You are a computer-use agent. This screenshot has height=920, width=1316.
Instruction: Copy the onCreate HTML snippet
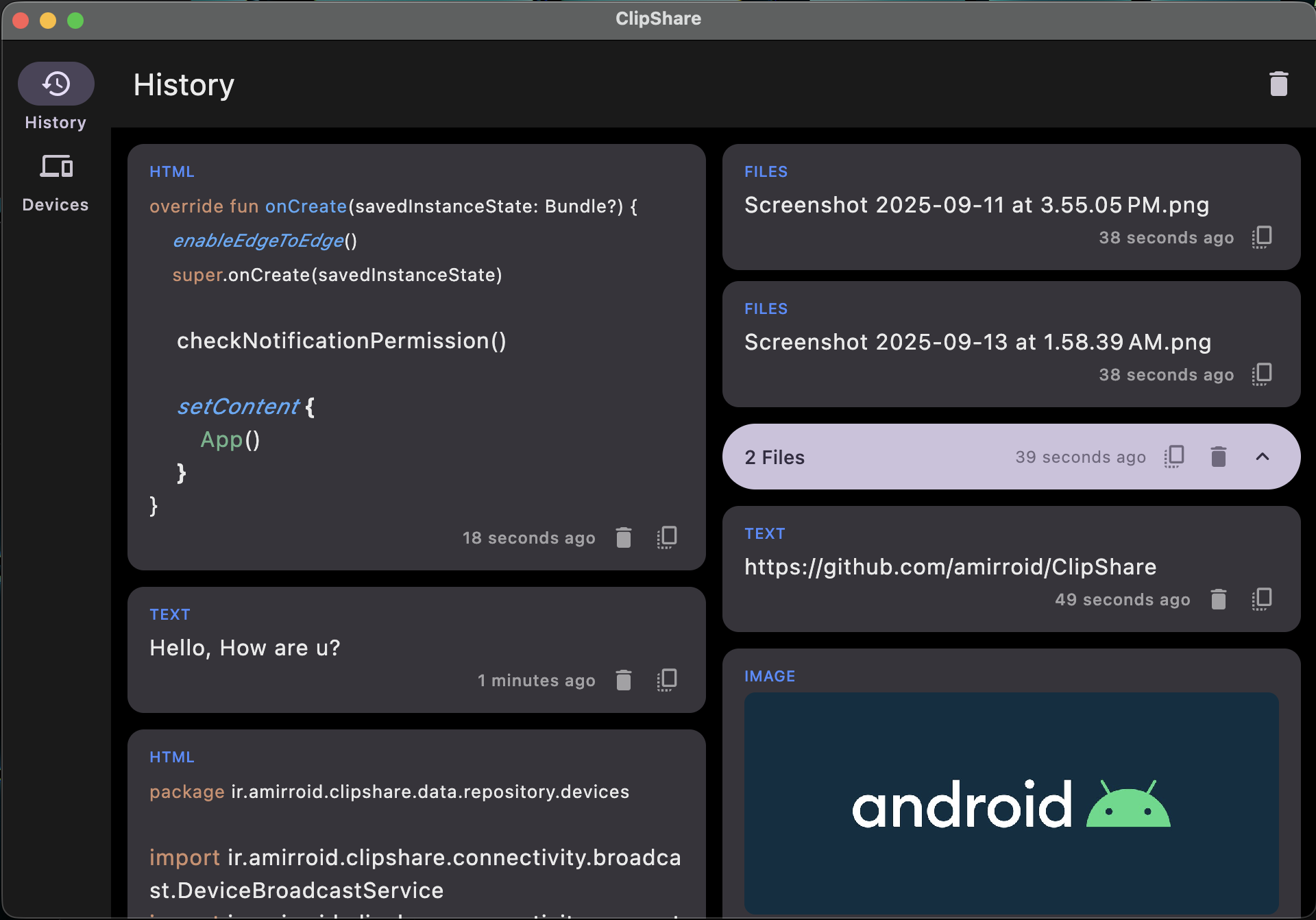(x=667, y=537)
